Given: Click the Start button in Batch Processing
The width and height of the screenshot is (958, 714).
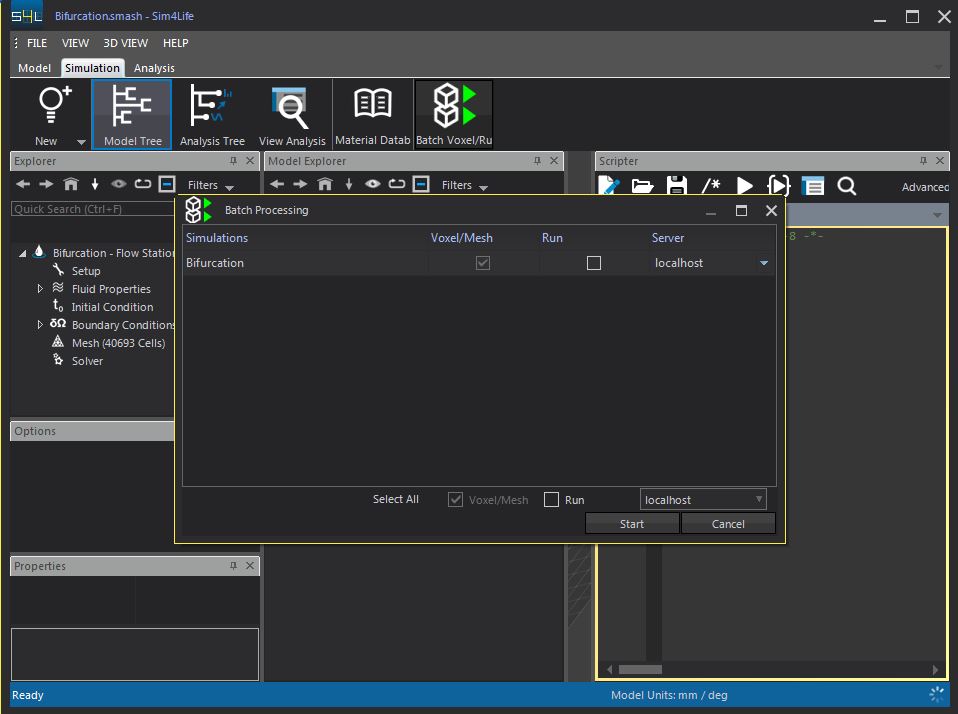Looking at the screenshot, I should click(632, 523).
